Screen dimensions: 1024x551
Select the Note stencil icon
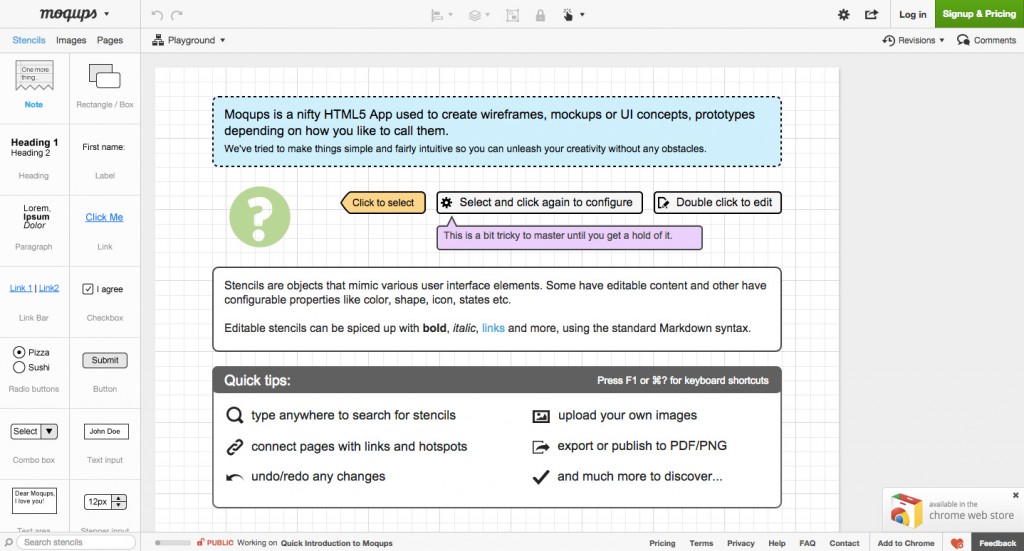click(34, 76)
